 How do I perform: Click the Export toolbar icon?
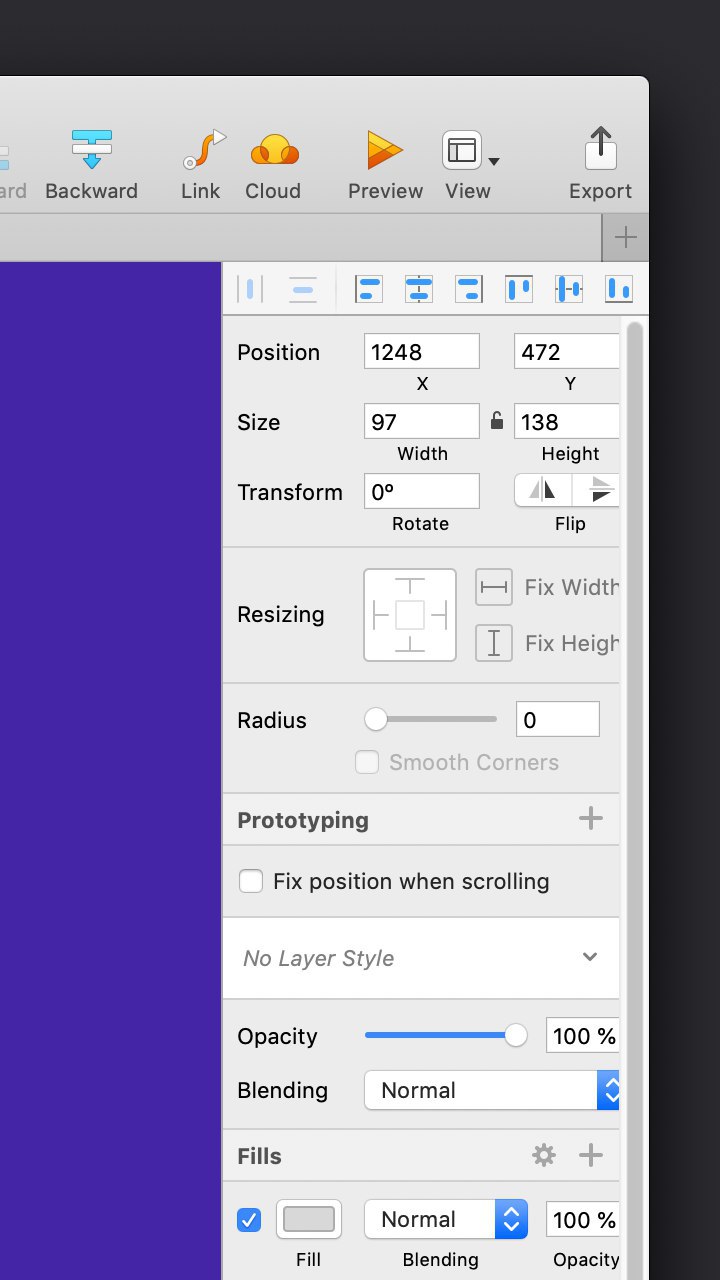click(x=600, y=148)
